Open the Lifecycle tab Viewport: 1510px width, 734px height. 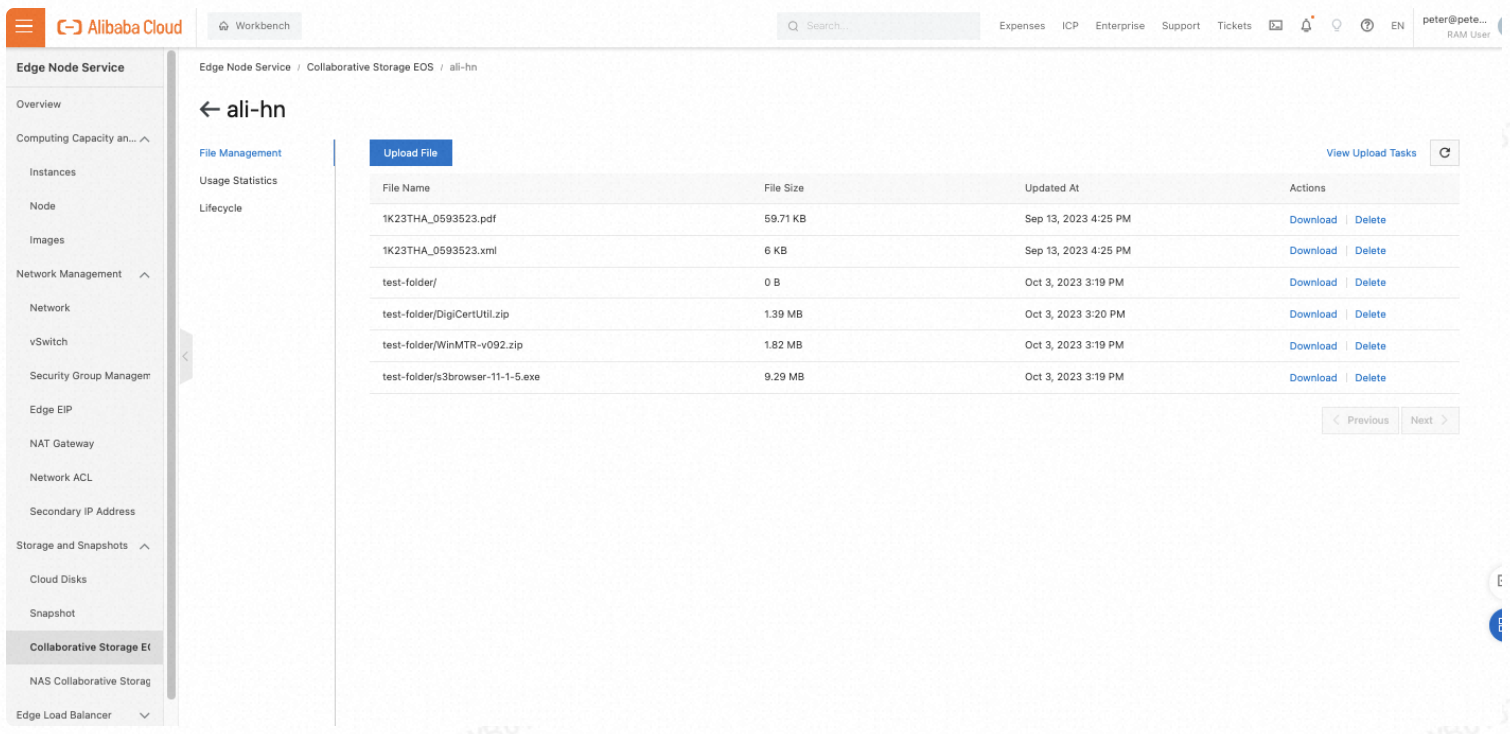click(x=221, y=208)
